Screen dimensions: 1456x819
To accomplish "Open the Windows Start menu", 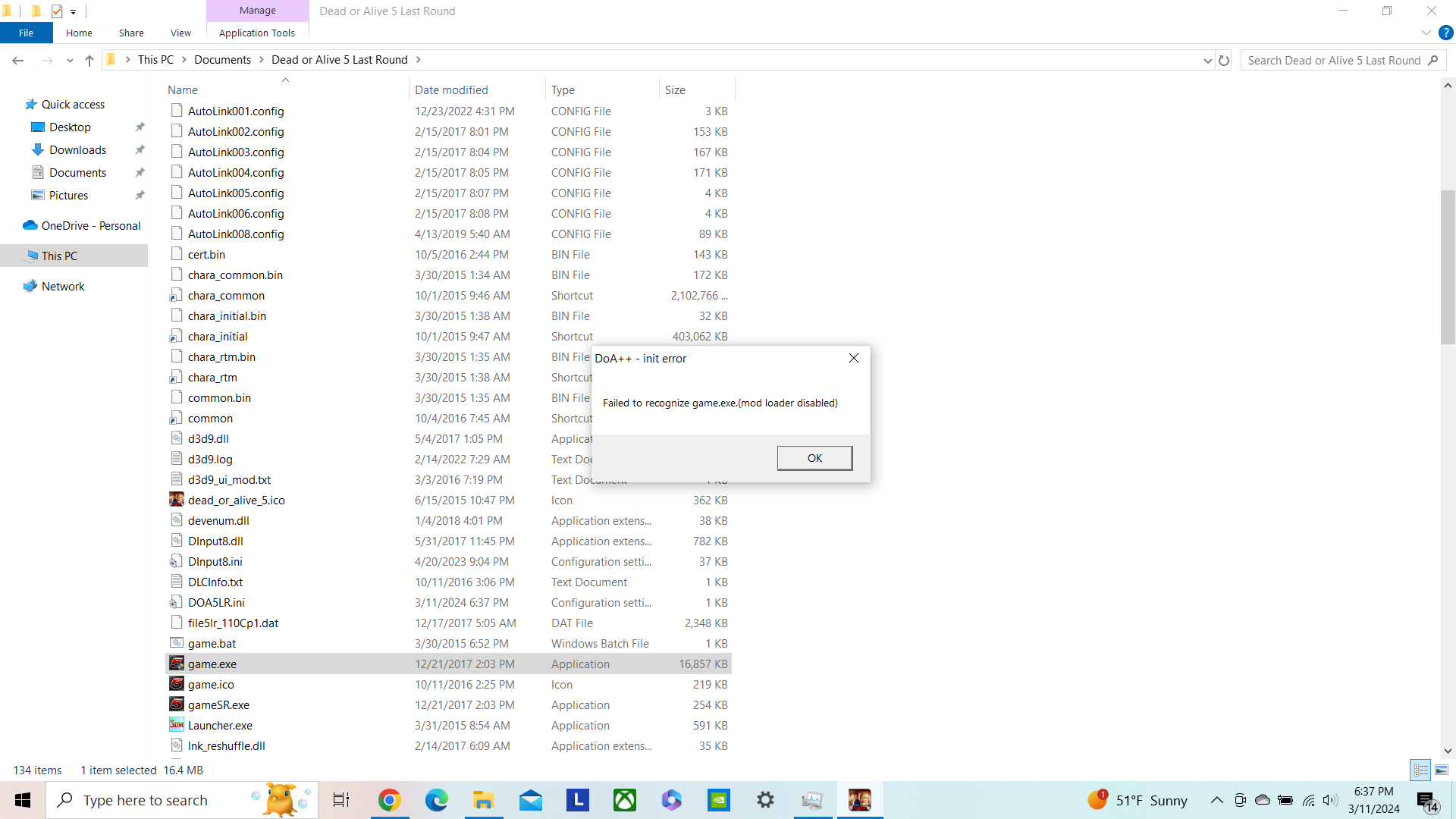I will coord(23,800).
